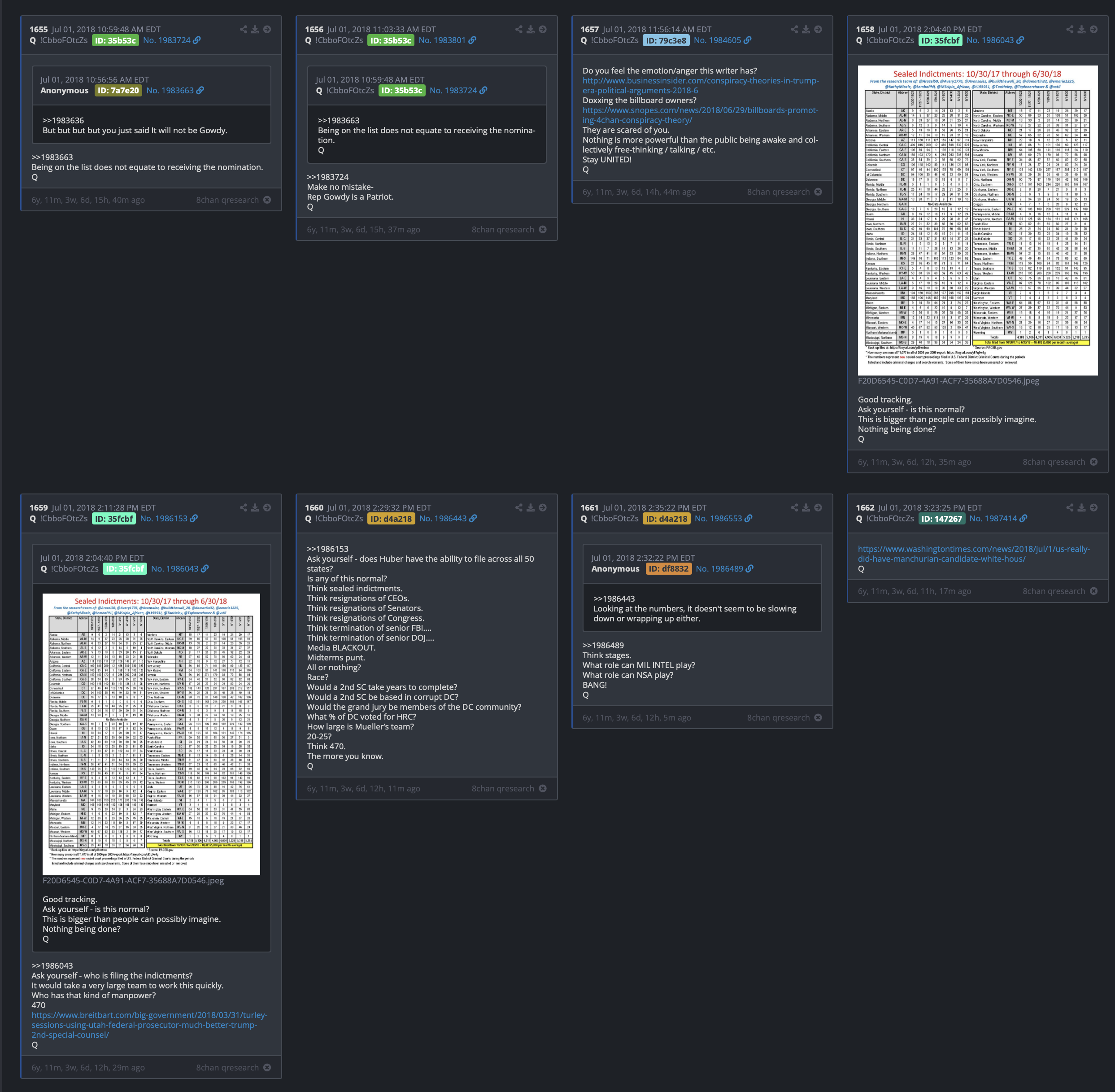Click ID badge 79c3e8 on post 1657
The height and width of the screenshot is (1092, 1115).
(x=666, y=40)
